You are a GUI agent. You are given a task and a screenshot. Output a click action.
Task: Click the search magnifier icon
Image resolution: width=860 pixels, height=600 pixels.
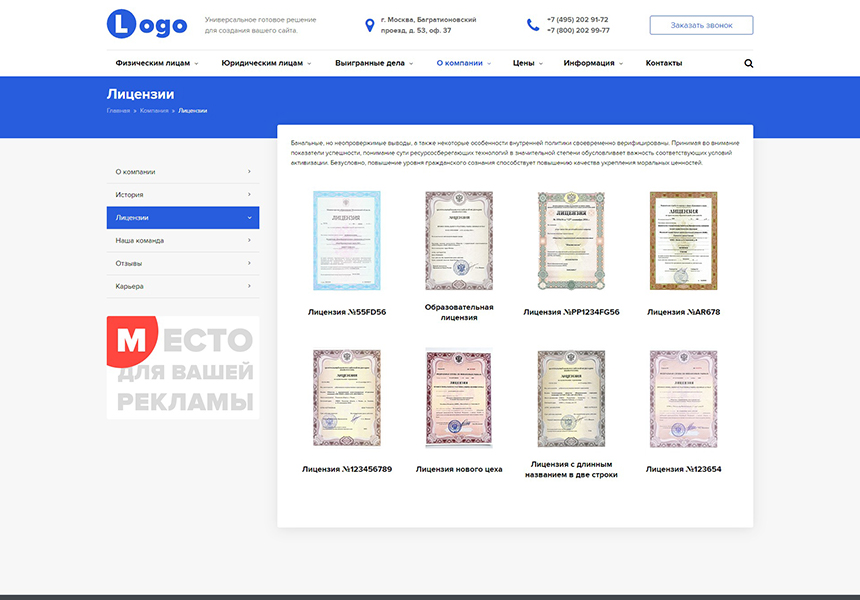coord(749,63)
